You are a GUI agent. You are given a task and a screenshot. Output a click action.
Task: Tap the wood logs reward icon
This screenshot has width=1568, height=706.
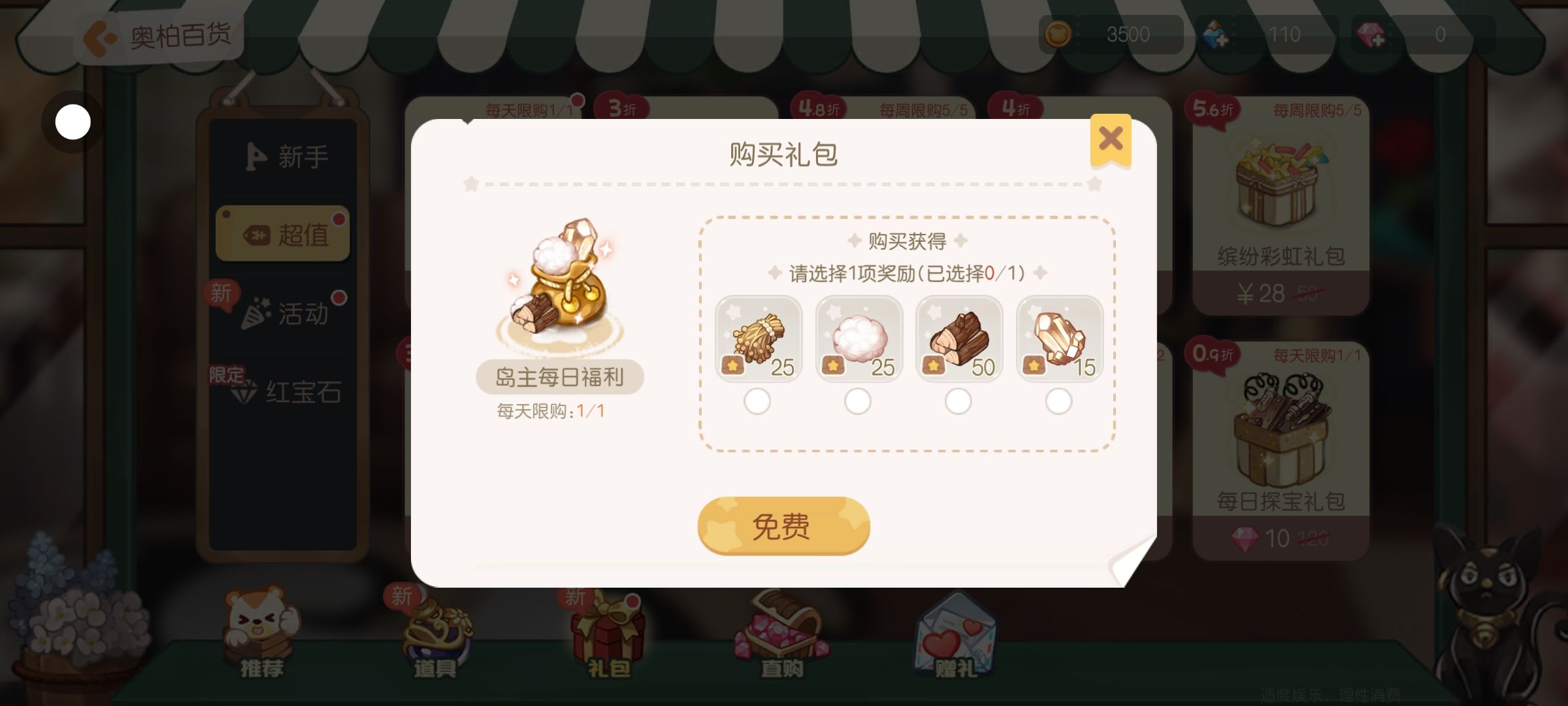(x=960, y=338)
